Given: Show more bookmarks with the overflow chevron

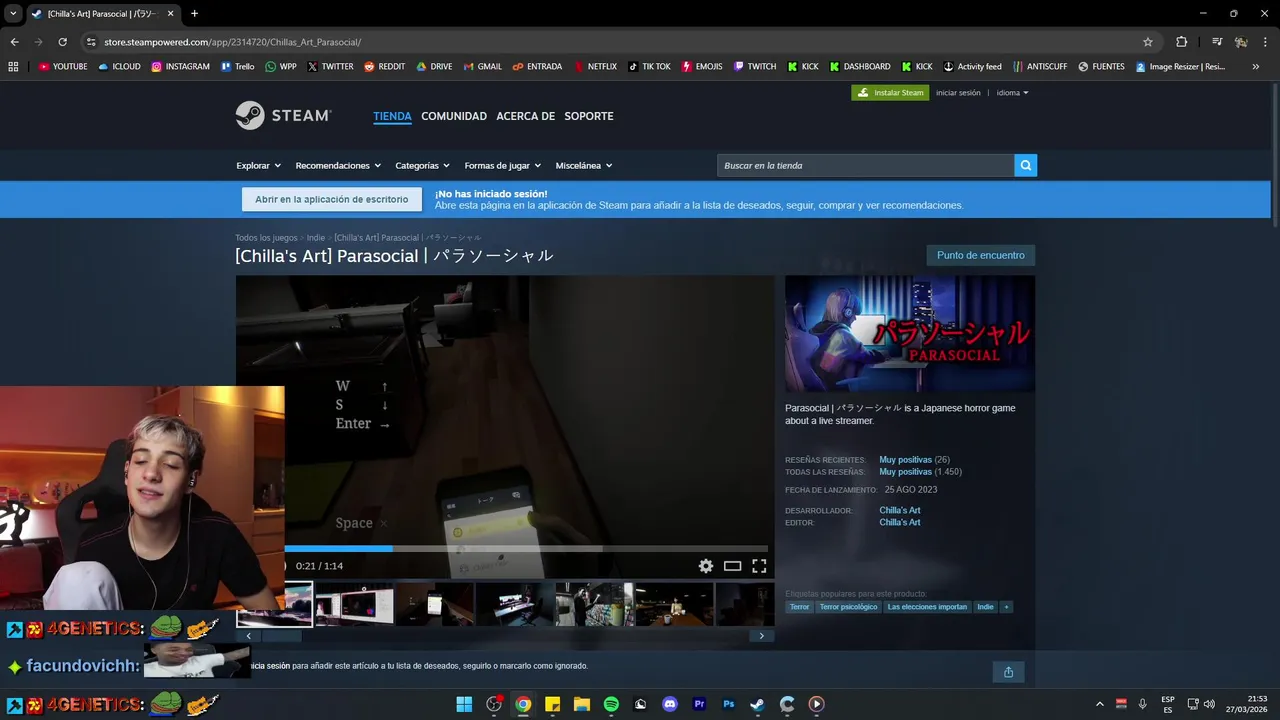Looking at the screenshot, I should click(1255, 67).
